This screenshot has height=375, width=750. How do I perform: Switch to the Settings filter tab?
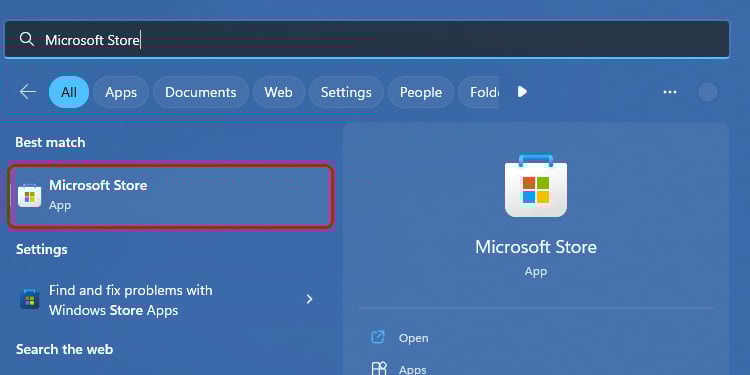point(346,92)
